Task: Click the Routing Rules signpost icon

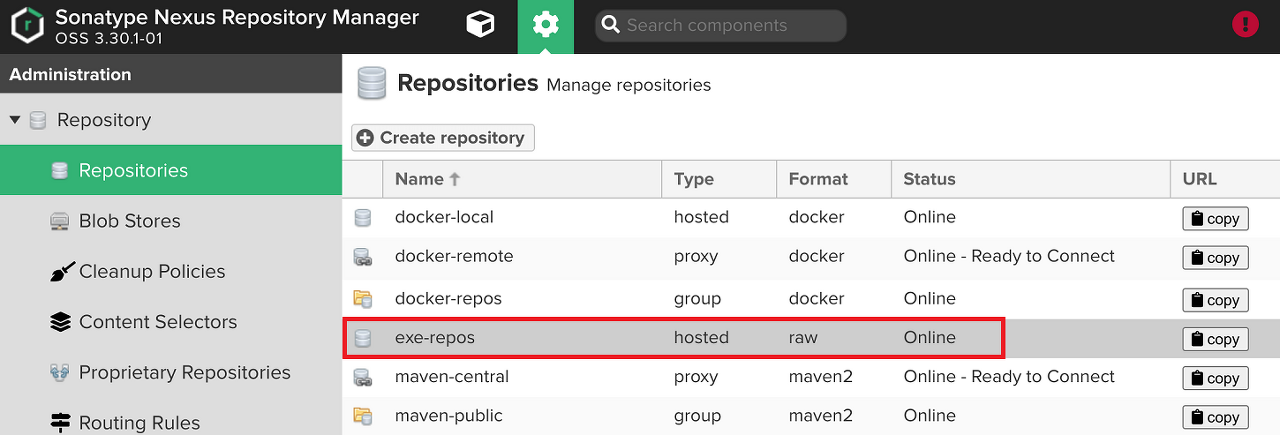Action: point(60,423)
